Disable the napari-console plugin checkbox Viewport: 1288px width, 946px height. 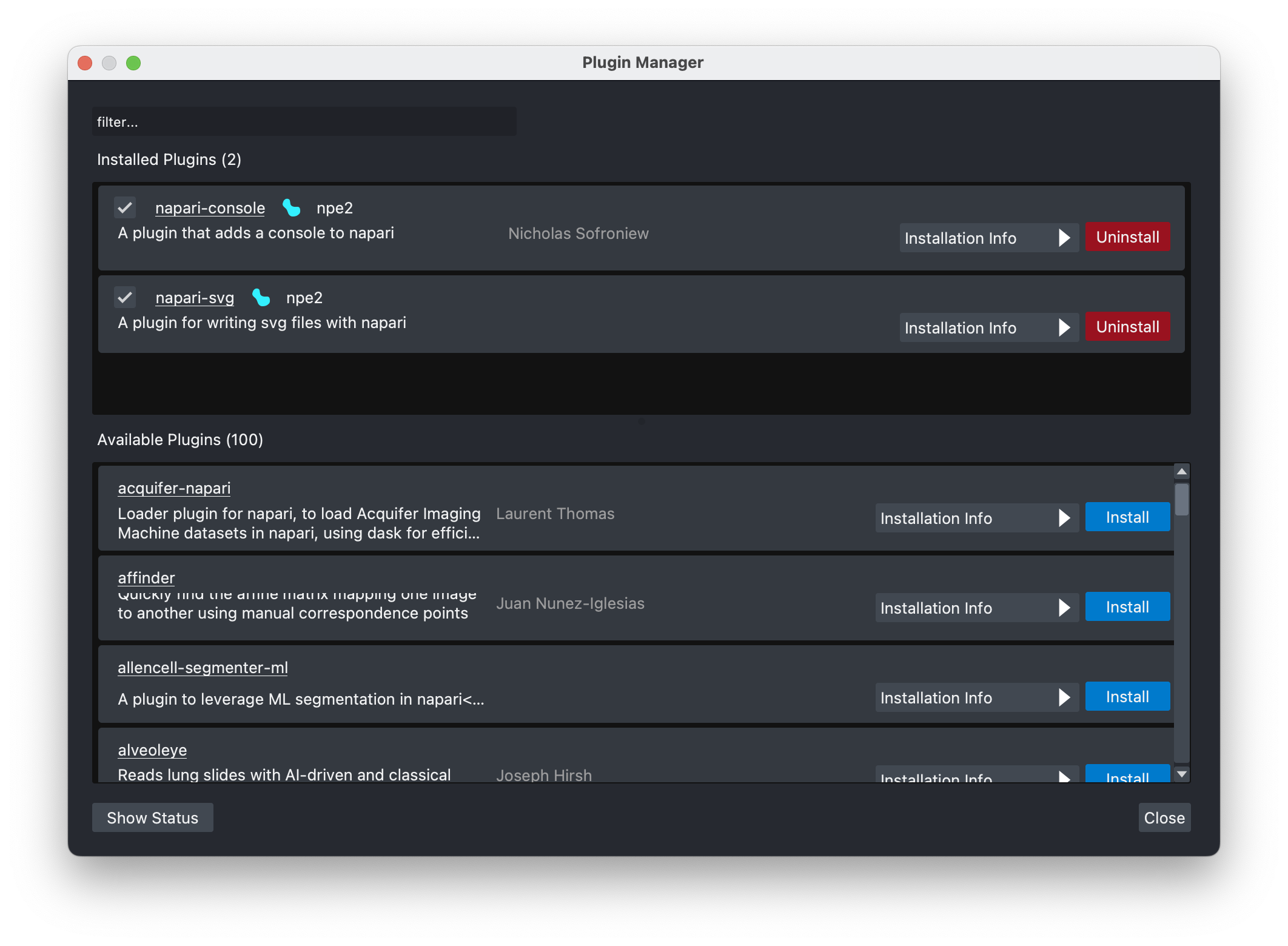(x=125, y=208)
